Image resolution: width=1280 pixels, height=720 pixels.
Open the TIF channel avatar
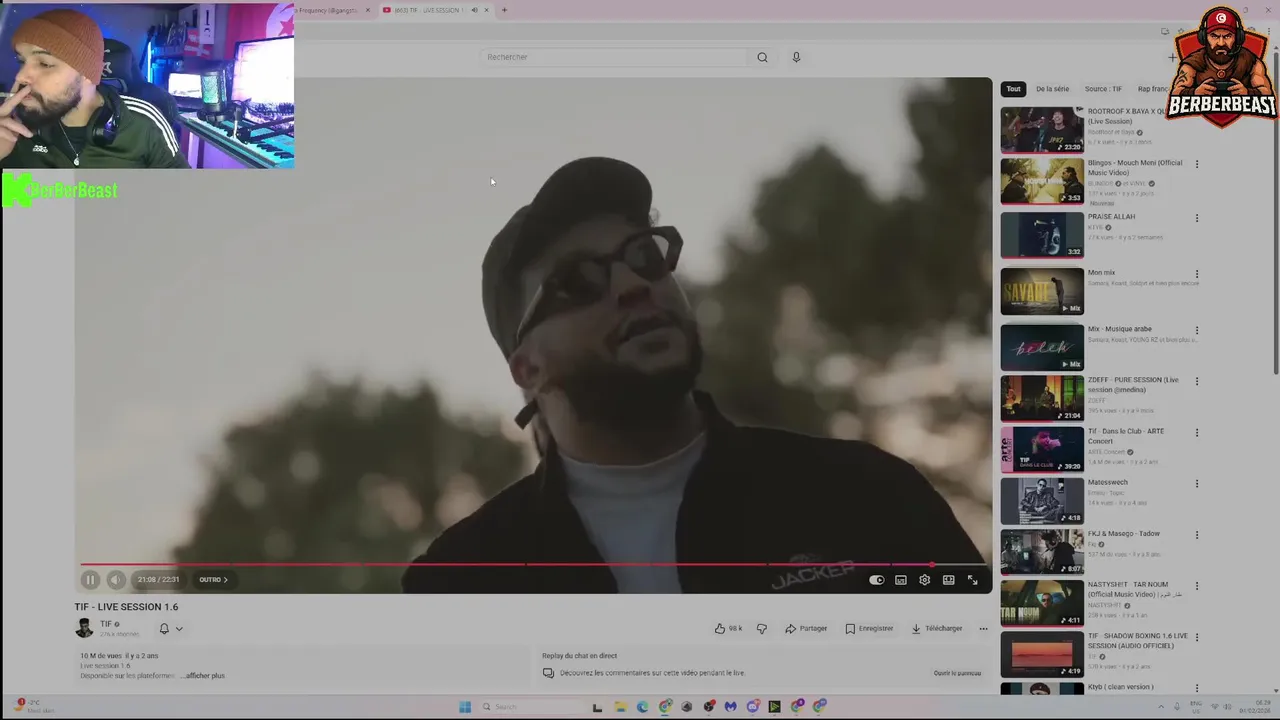pos(85,628)
